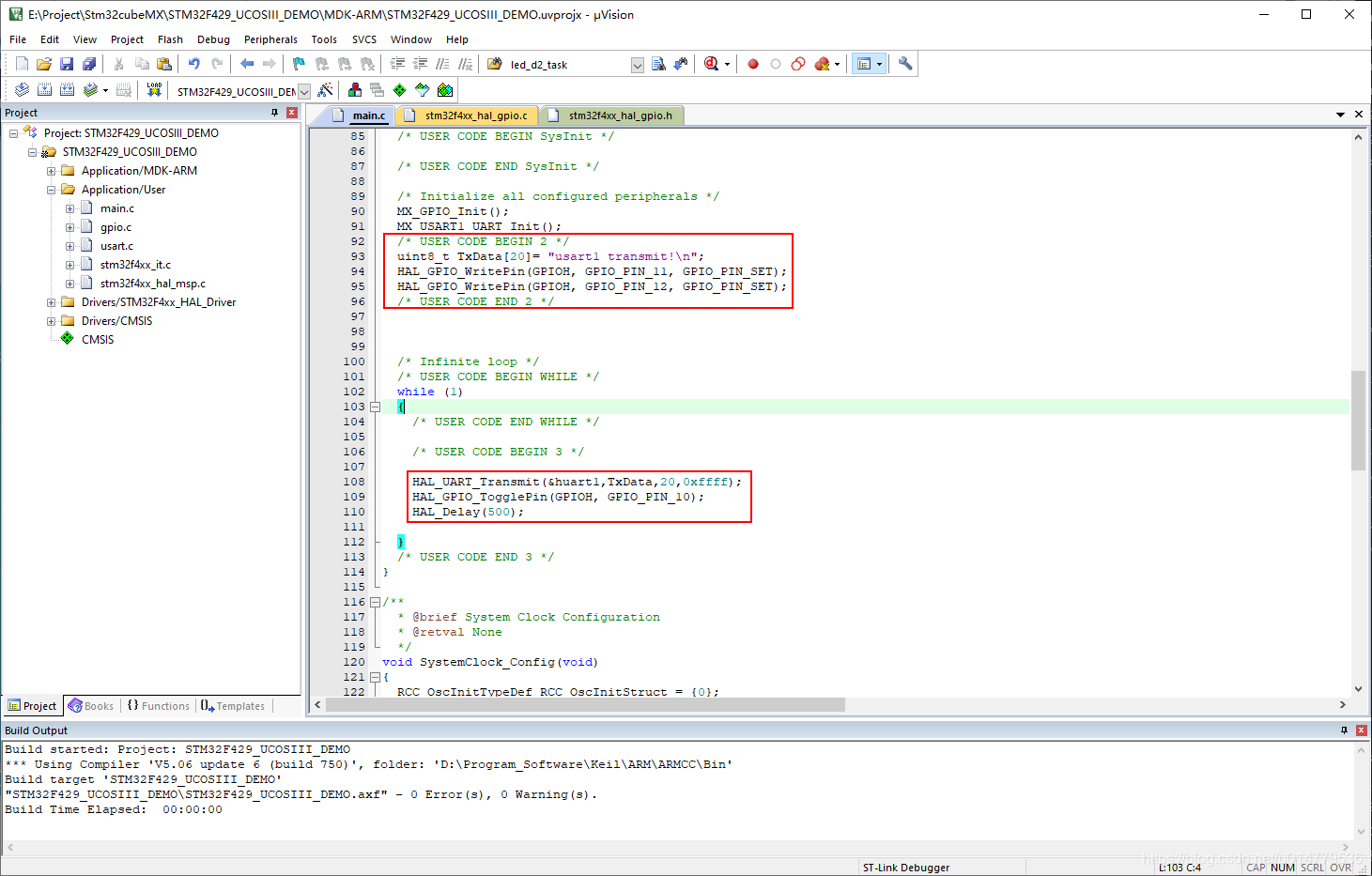Download to flash with the LOAD icon
The height and width of the screenshot is (876, 1372).
pos(154,90)
